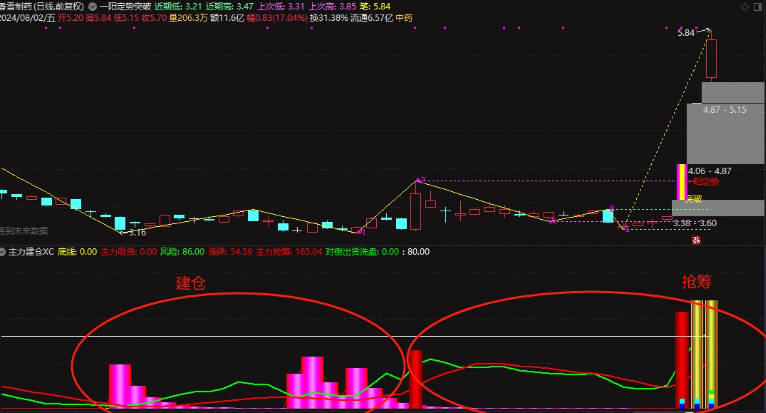Click the 底线: 0.00 value

tap(77, 252)
